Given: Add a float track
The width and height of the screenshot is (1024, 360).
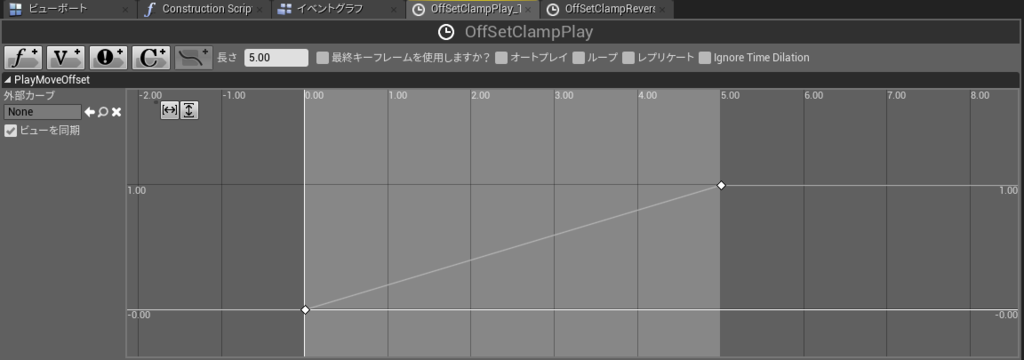Looking at the screenshot, I should click(x=23, y=57).
